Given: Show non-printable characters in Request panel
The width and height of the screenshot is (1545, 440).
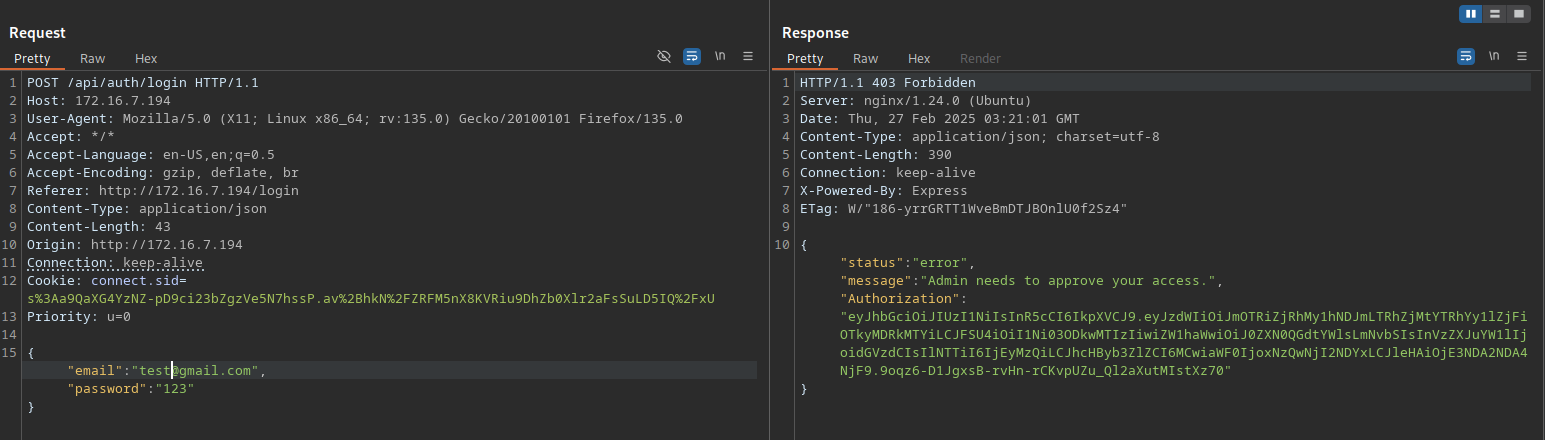Looking at the screenshot, I should click(x=720, y=57).
